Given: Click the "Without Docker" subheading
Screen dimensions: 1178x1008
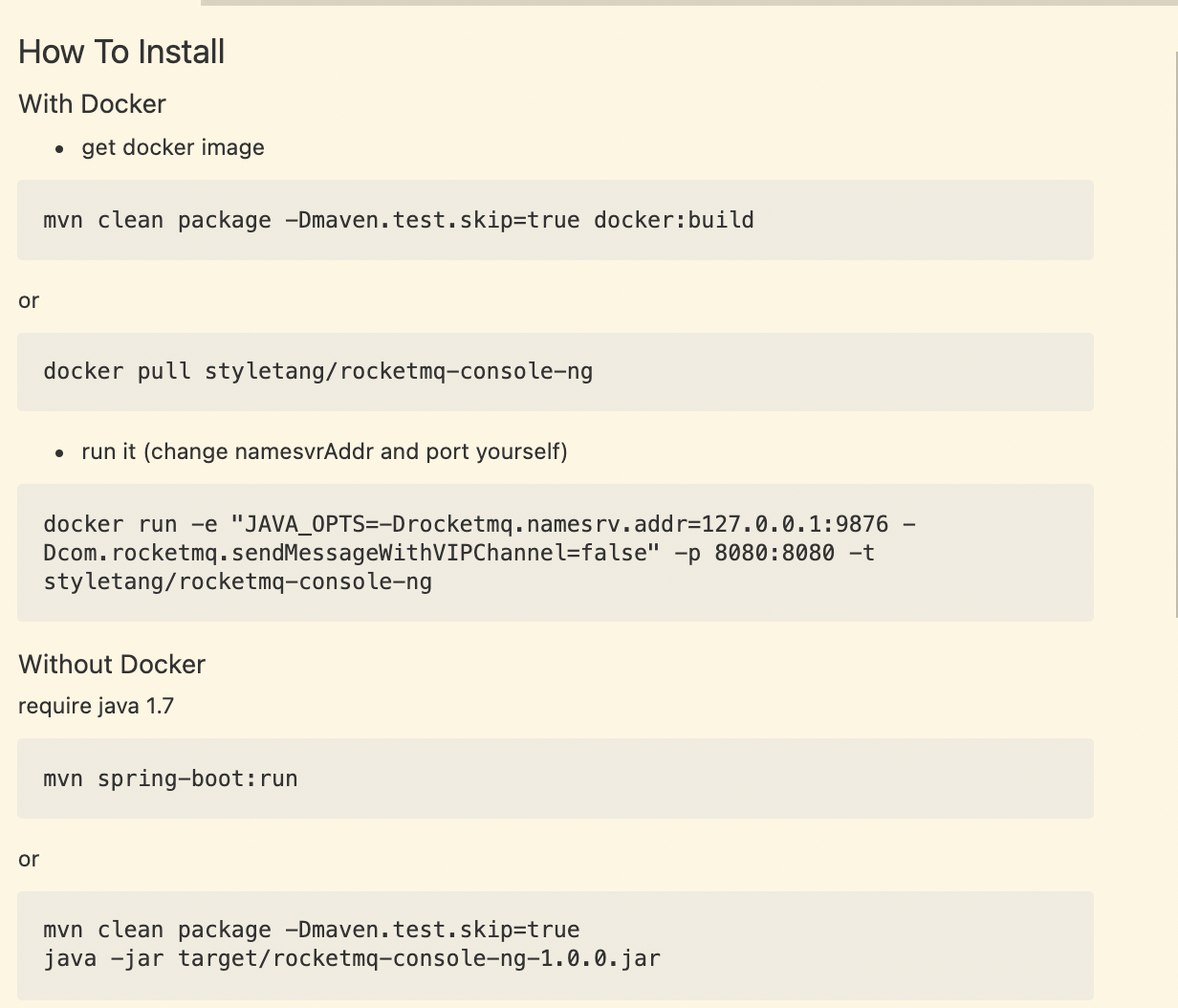Looking at the screenshot, I should click(112, 665).
